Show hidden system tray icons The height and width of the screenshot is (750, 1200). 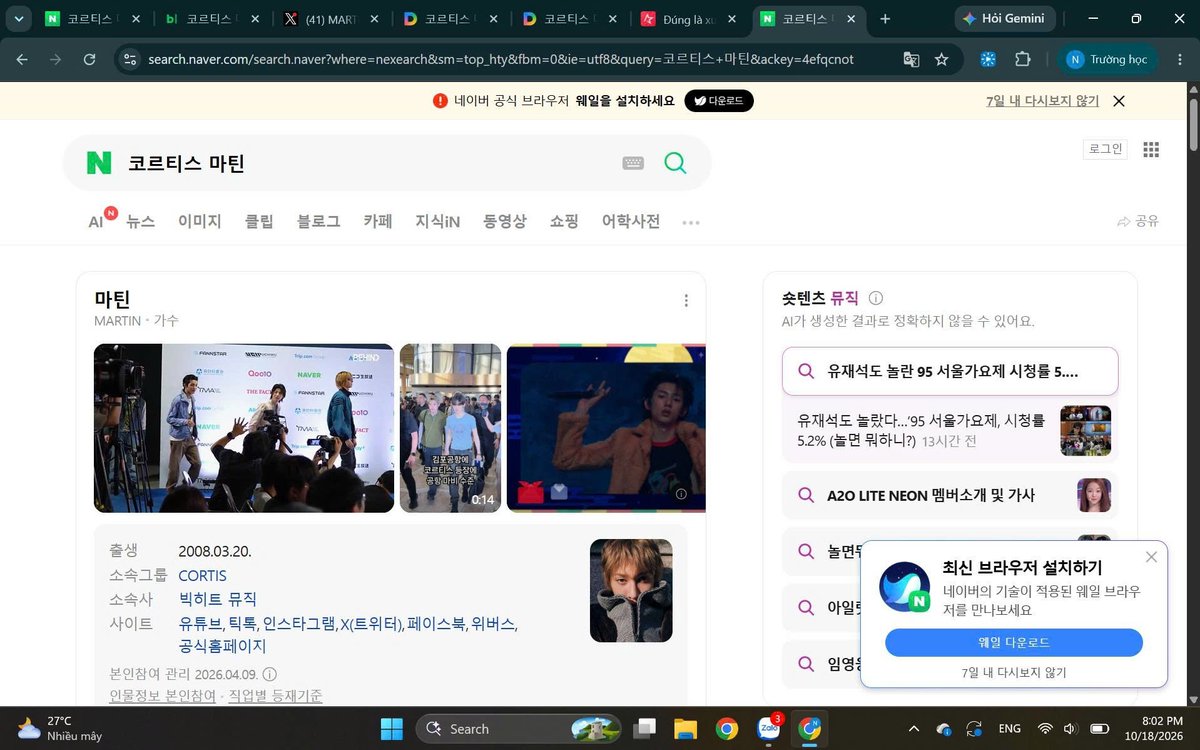tap(913, 728)
